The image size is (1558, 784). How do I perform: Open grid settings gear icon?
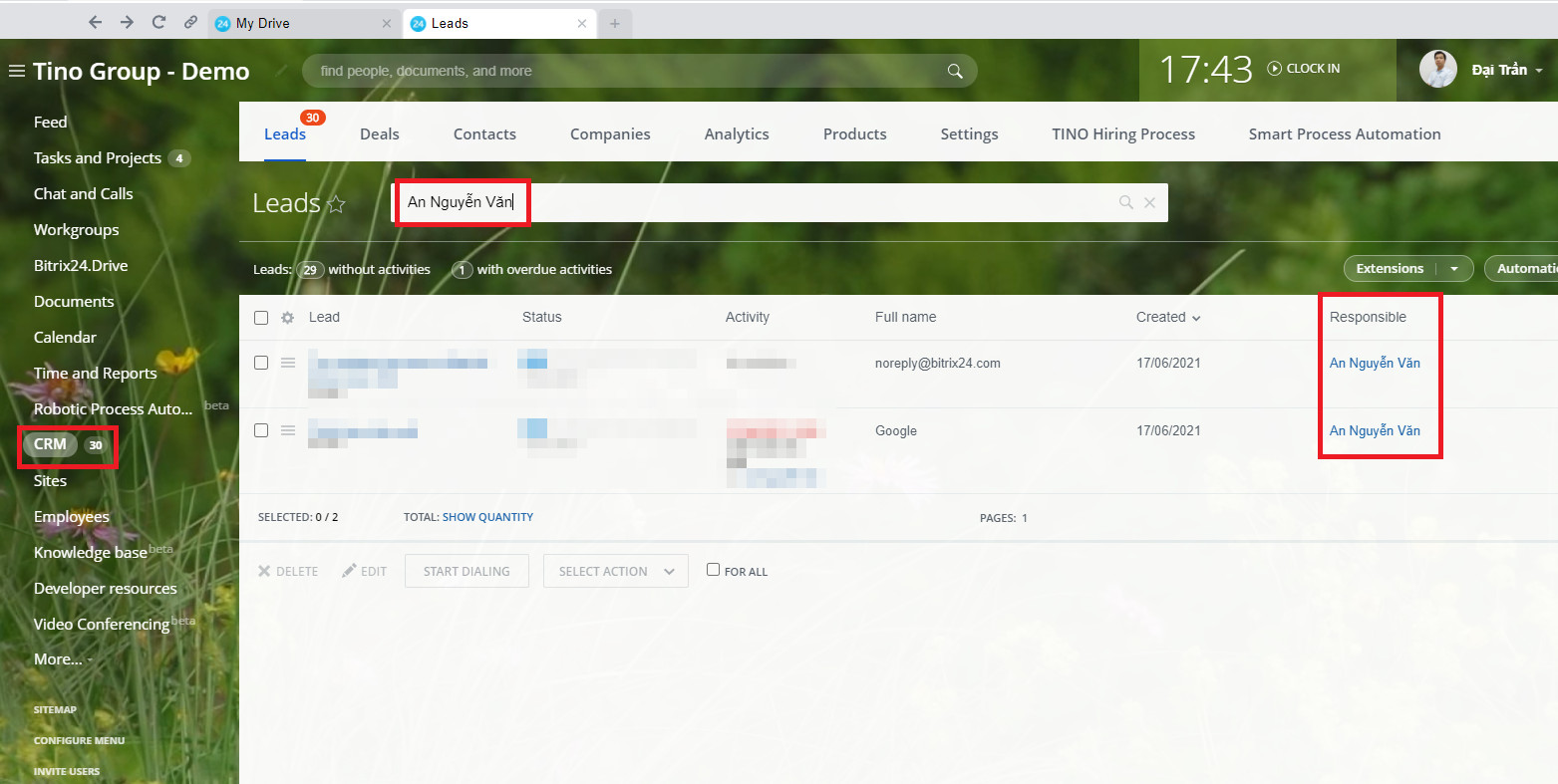288,318
